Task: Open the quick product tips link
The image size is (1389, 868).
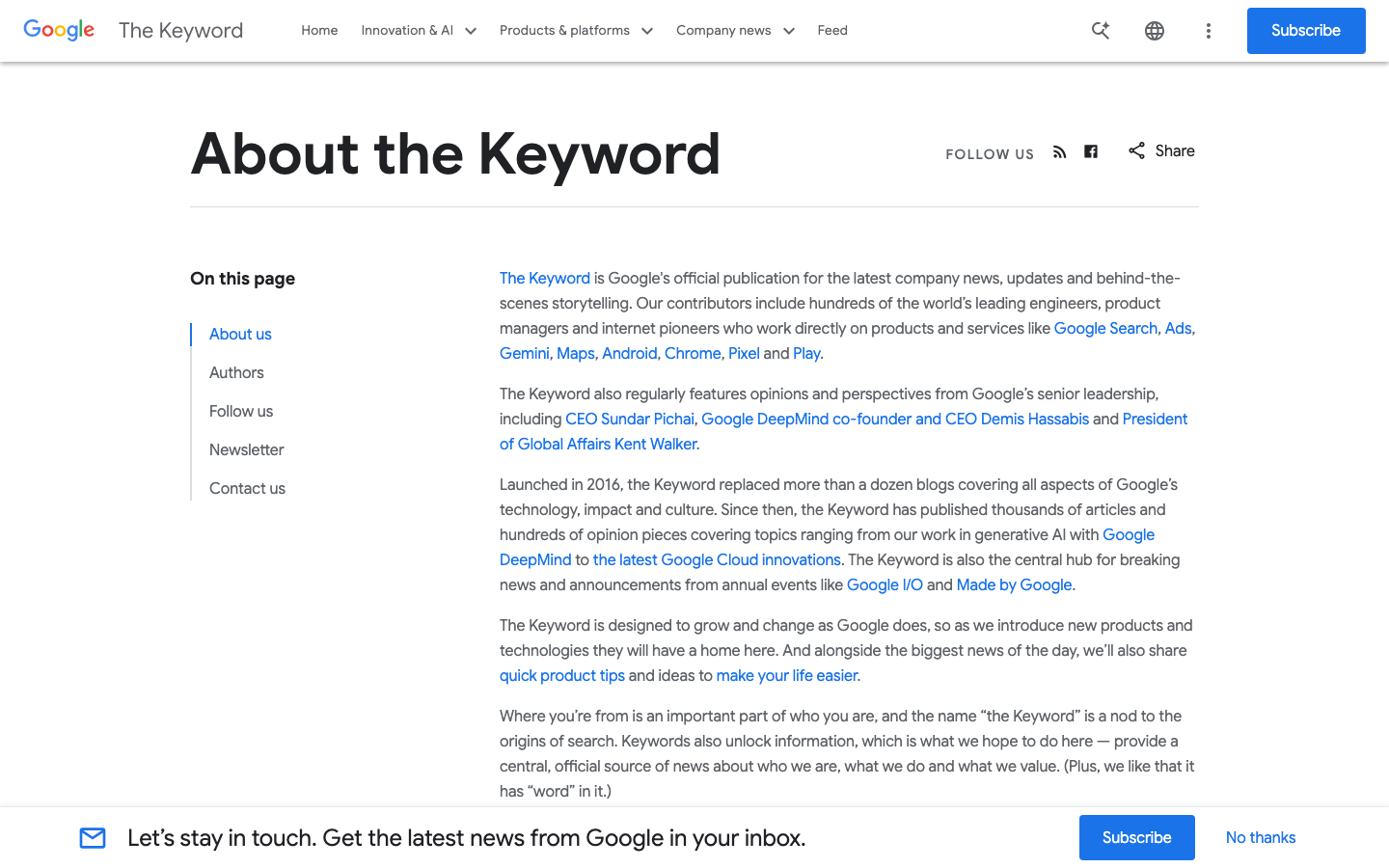Action: 562,675
